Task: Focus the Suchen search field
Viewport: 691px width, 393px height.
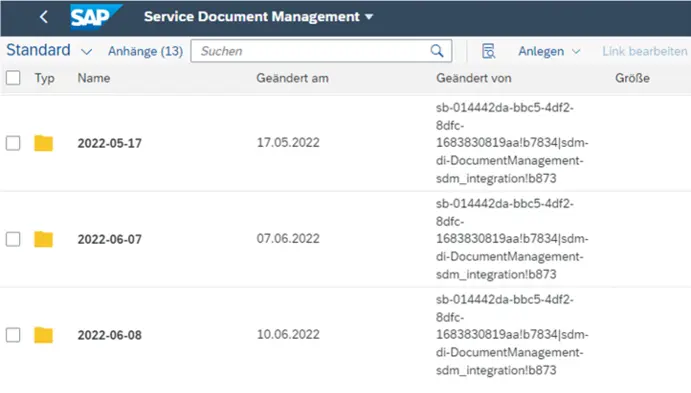Action: pos(321,51)
